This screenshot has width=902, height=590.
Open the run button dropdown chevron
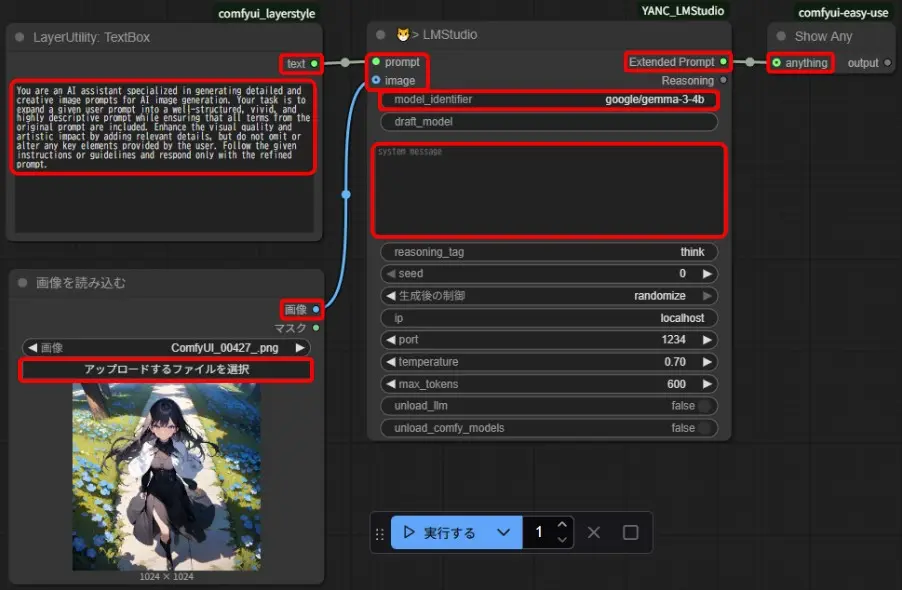coord(503,532)
